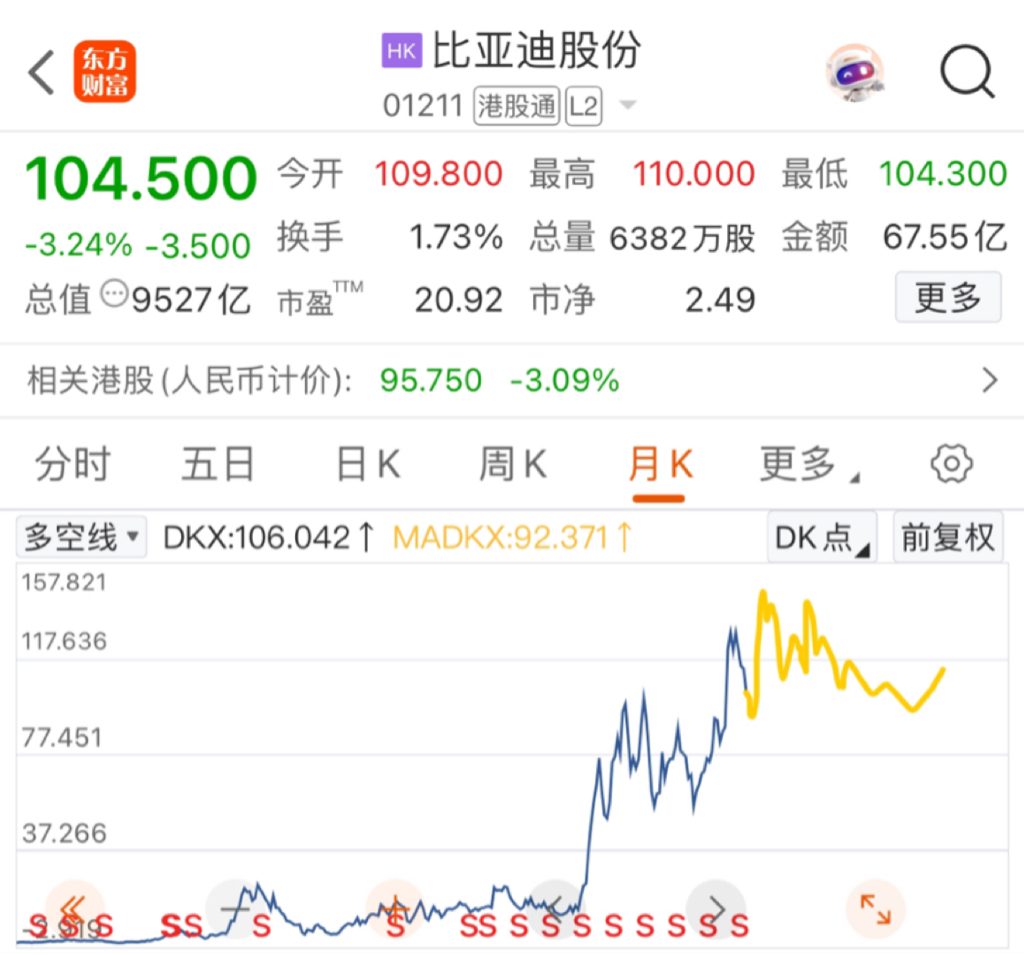Tap the search magnifier icon
The height and width of the screenshot is (955, 1024).
click(x=967, y=71)
